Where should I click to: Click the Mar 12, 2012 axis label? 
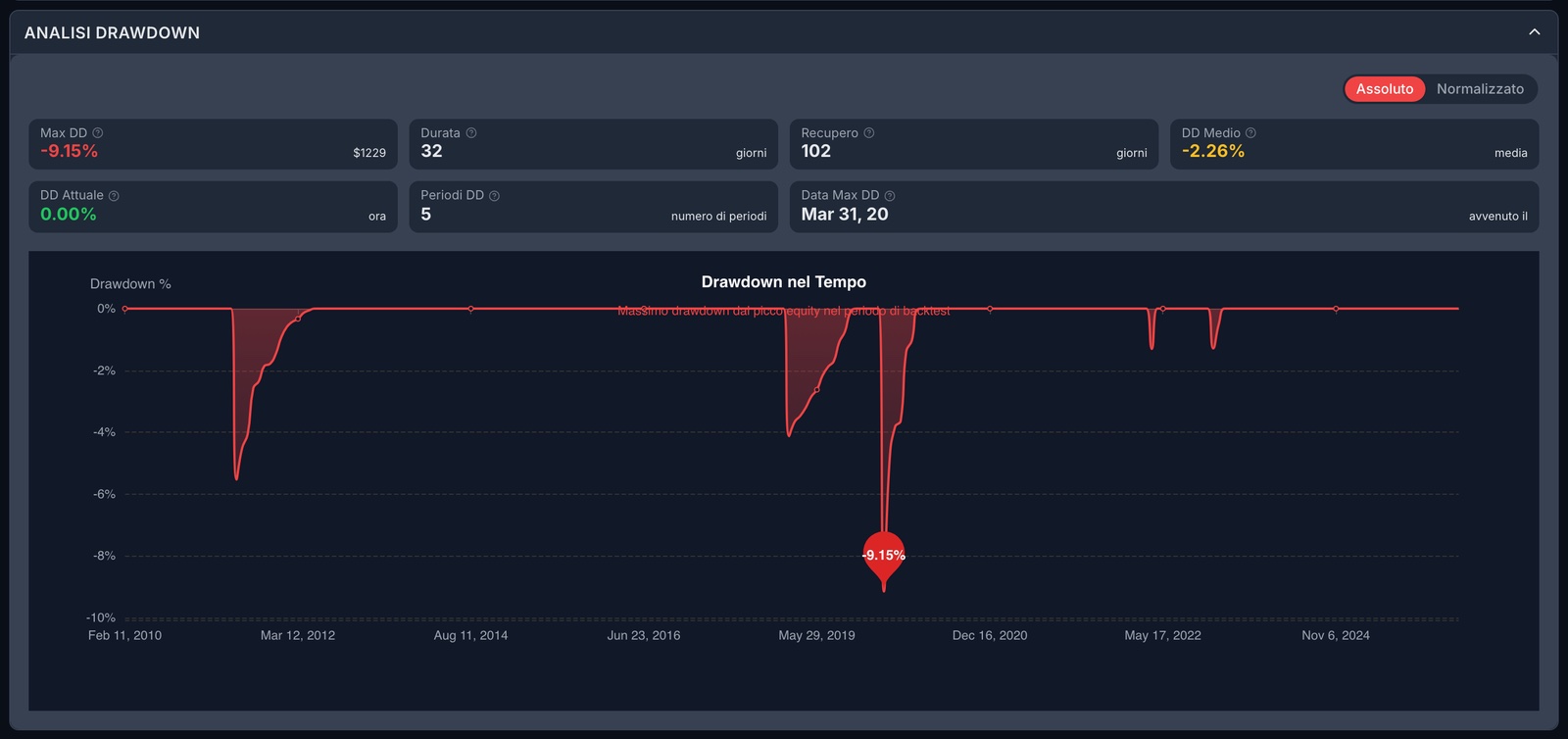[x=298, y=635]
